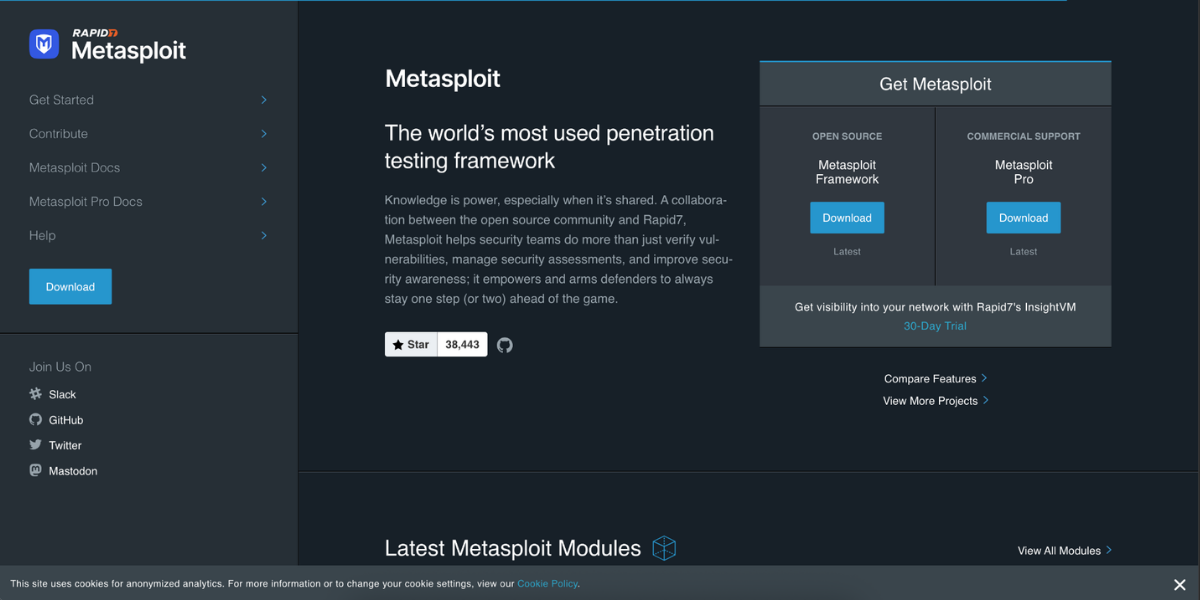Click the OPEN SOURCE label

847,136
